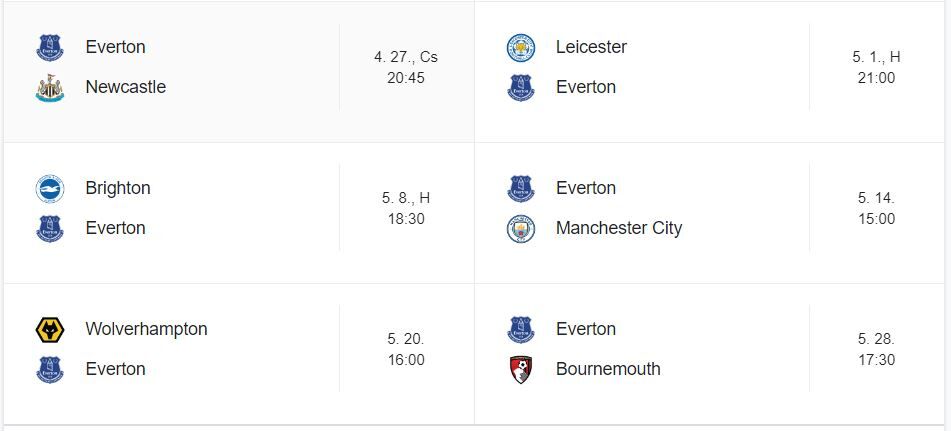Click Everton crest above Bournemouth
Viewport: 951px width, 431px height.
(521, 330)
